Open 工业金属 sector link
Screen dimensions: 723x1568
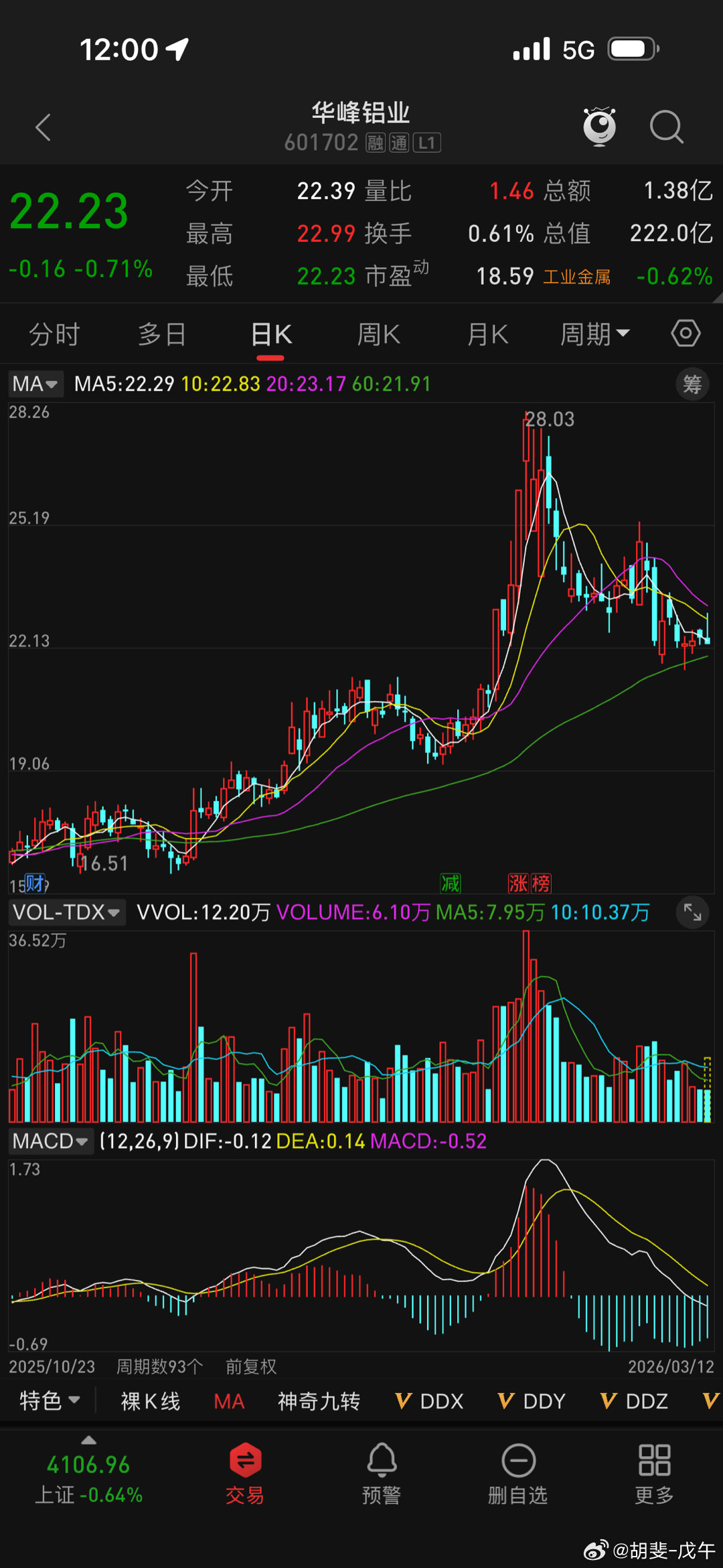coord(577,277)
